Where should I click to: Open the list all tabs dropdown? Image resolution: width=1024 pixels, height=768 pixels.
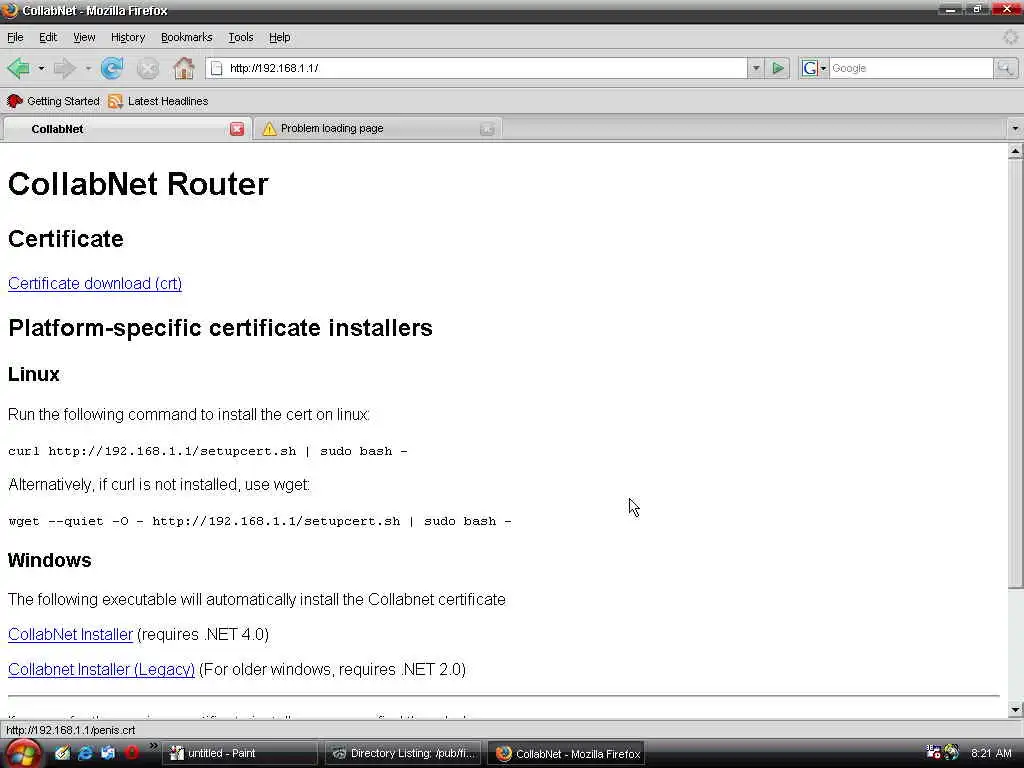click(x=1015, y=128)
